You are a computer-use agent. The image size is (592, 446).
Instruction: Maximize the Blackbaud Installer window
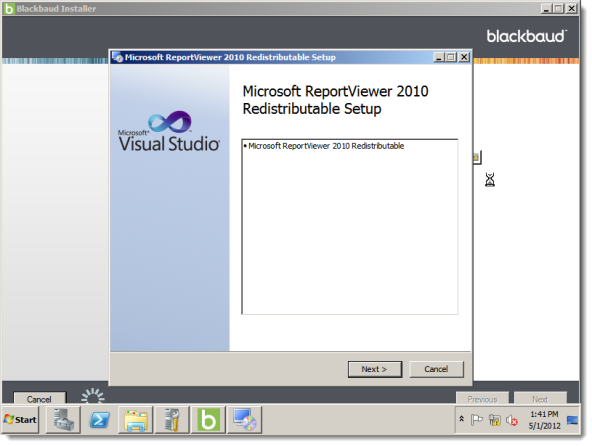(558, 8)
